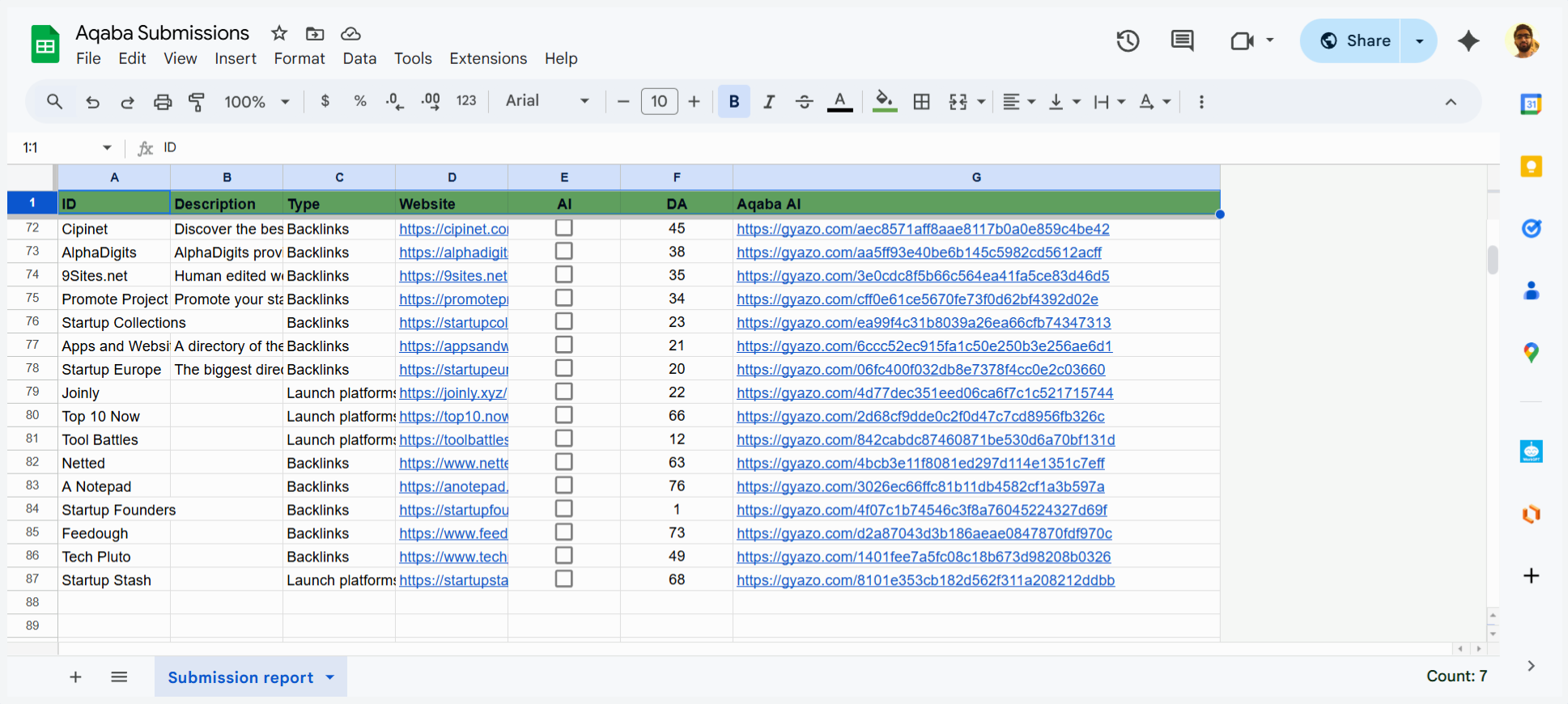This screenshot has height=704, width=1568.
Task: Tick the AI checkbox for Feedough
Action: coord(564,533)
